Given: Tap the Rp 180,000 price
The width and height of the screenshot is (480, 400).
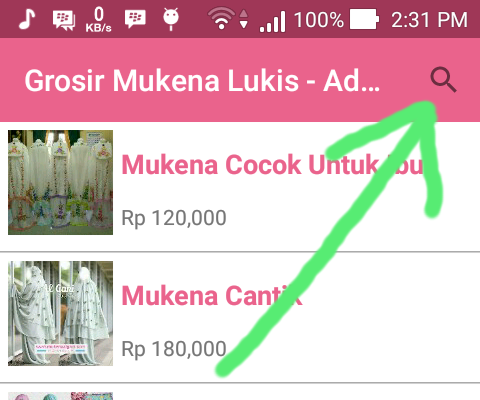Looking at the screenshot, I should click(174, 349).
